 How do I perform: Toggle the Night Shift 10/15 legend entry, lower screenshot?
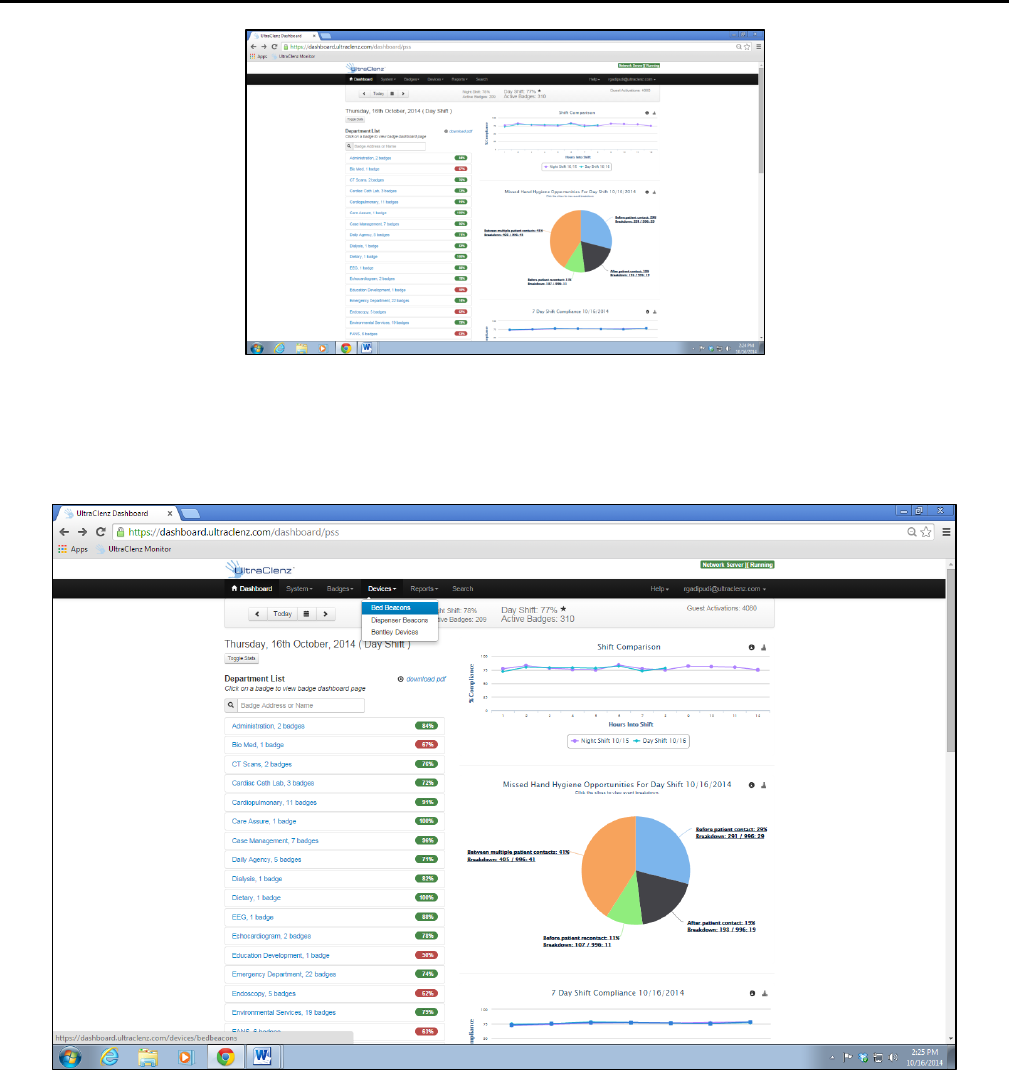[x=600, y=741]
